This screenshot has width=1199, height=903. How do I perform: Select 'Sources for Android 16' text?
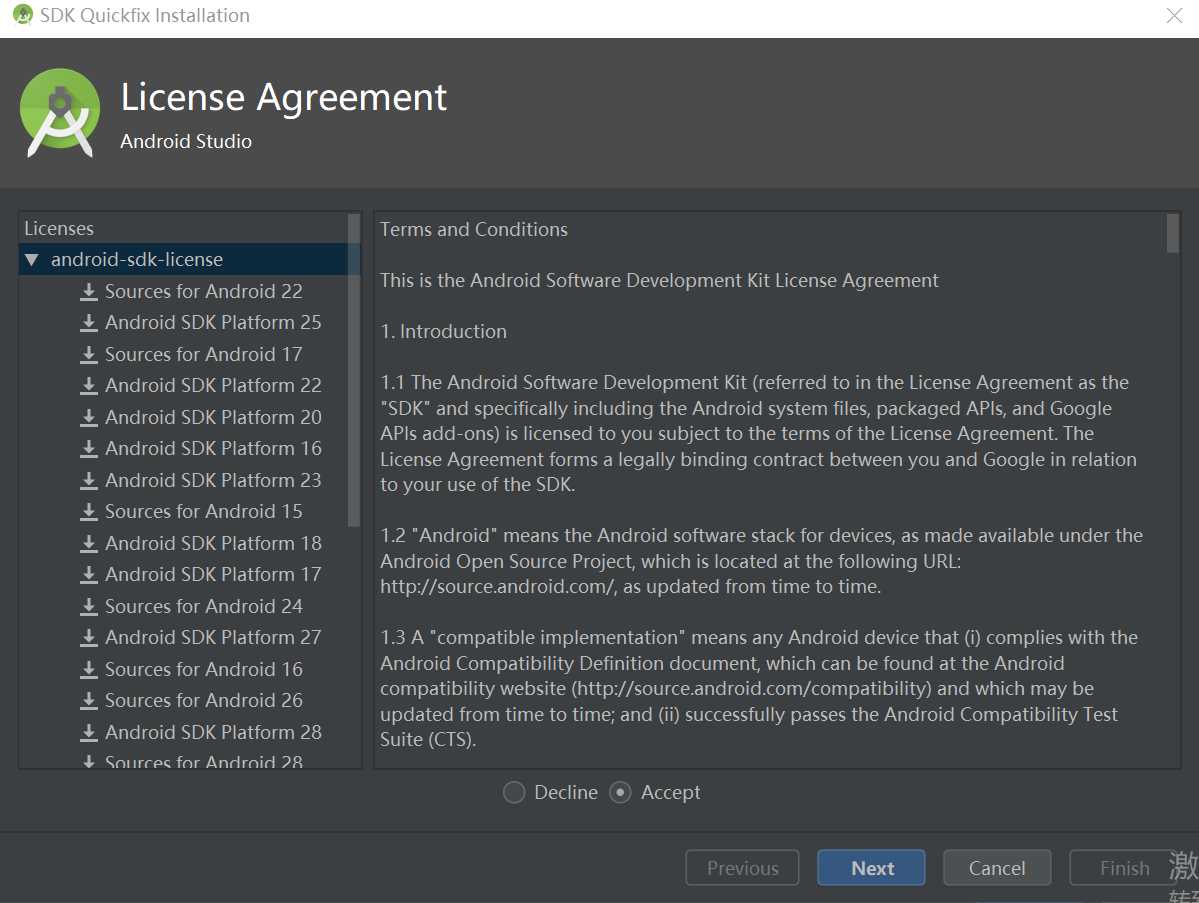click(x=203, y=670)
